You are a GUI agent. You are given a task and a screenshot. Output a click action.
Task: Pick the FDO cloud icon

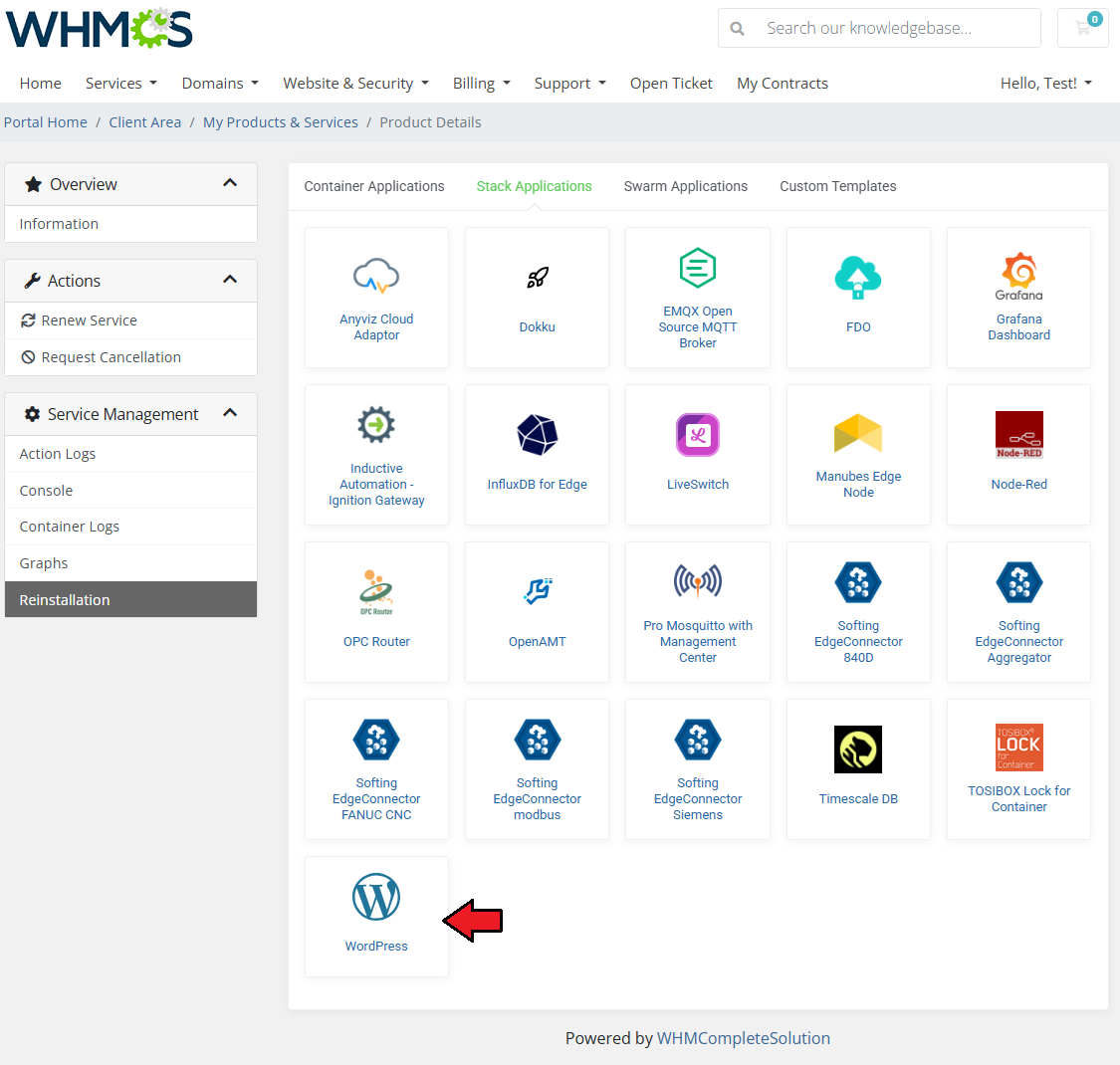click(x=858, y=277)
